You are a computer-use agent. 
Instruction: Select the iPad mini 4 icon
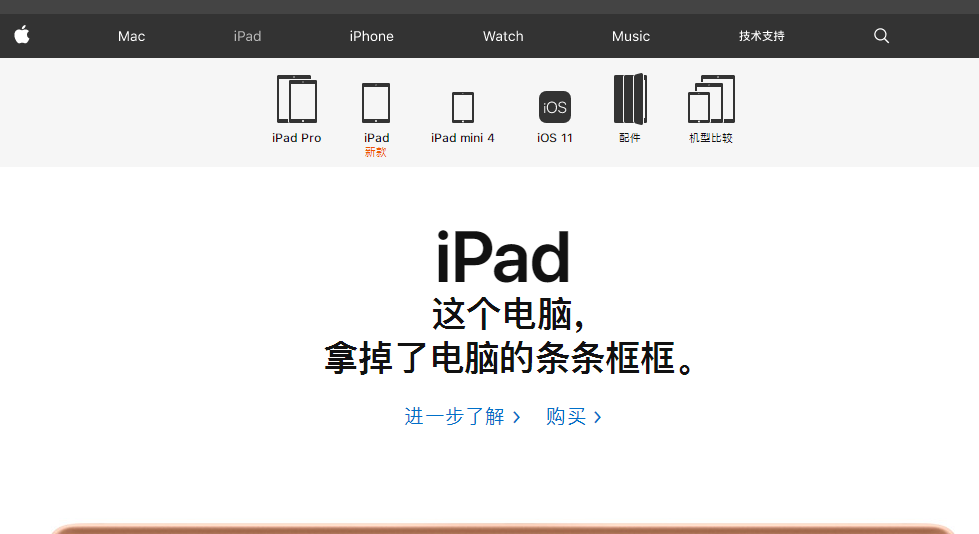click(x=463, y=107)
